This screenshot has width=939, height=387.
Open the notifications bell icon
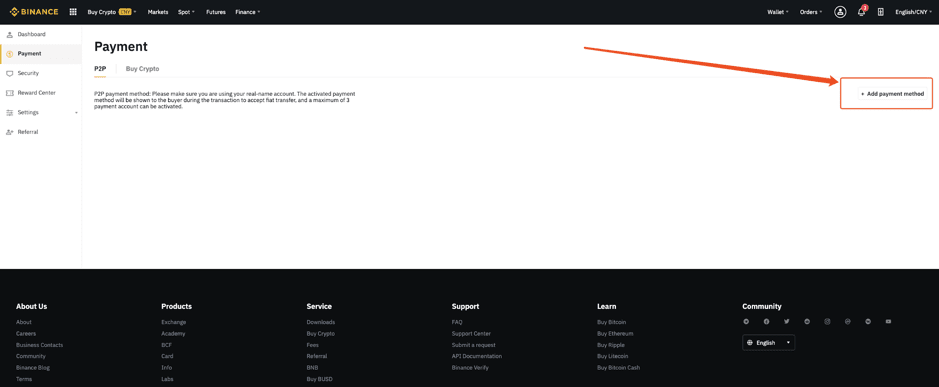861,12
